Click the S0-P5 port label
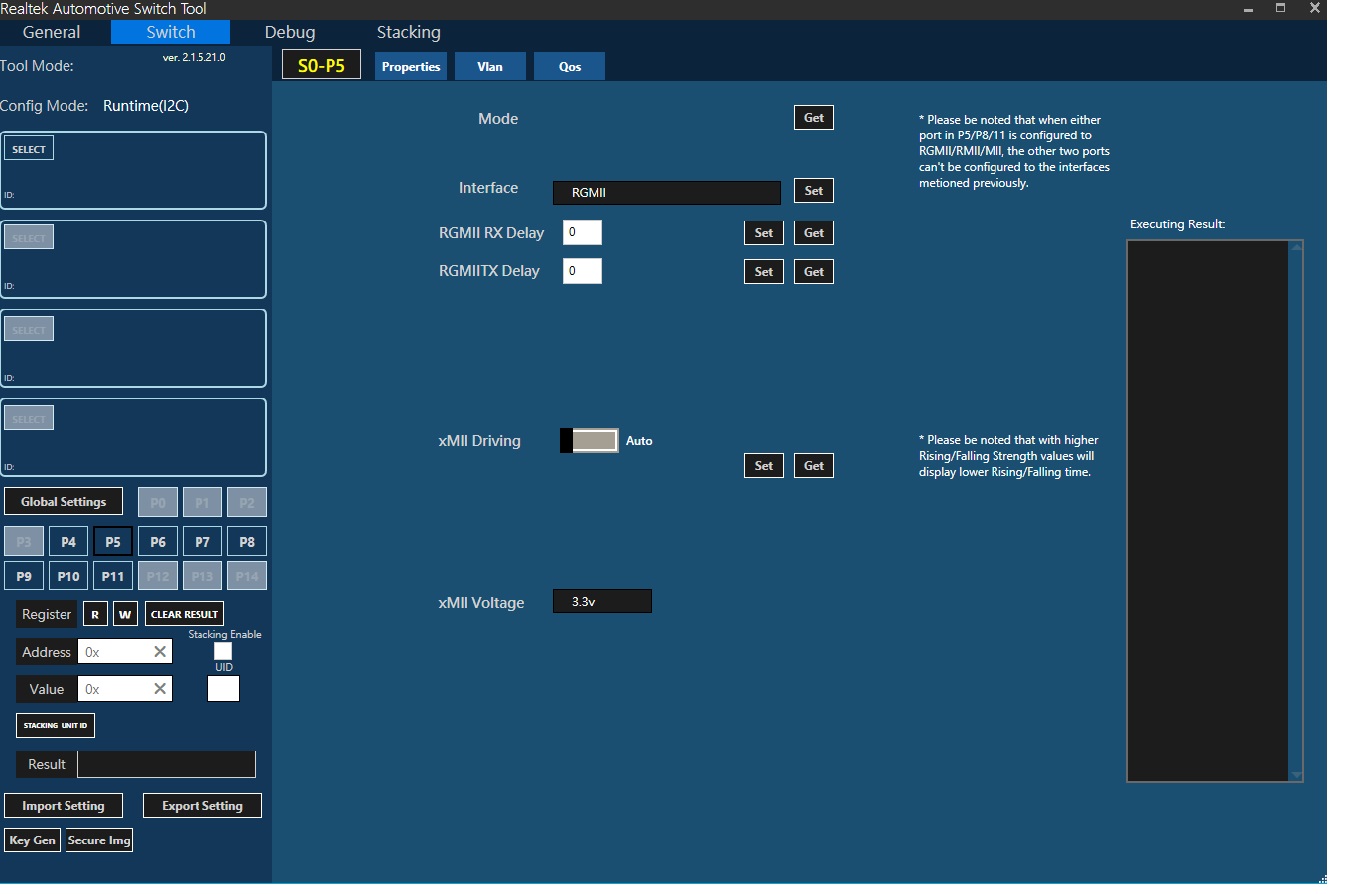 [321, 66]
